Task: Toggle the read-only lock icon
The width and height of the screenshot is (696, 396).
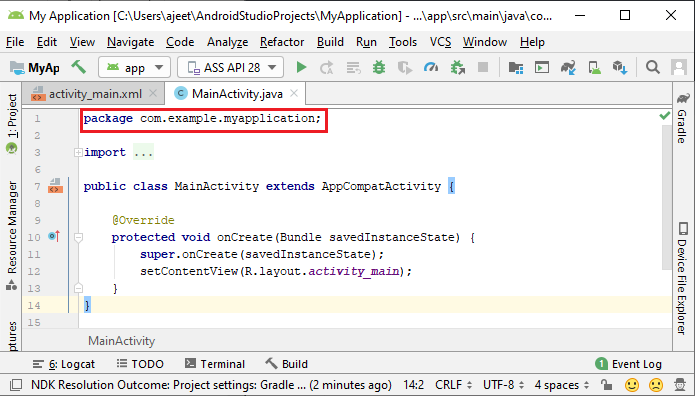Action: pyautogui.click(x=606, y=385)
